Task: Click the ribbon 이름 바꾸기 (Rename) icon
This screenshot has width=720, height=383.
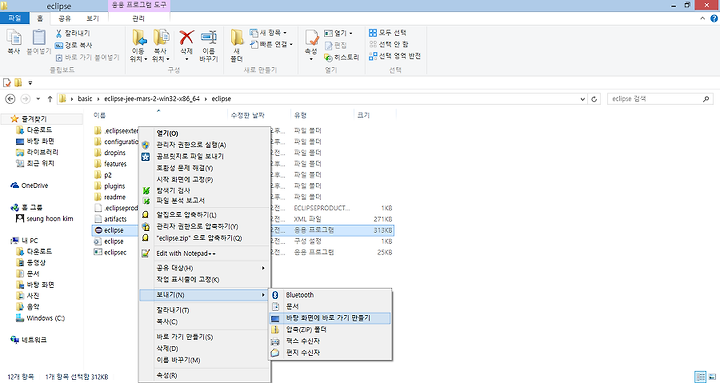Action: [x=208, y=46]
